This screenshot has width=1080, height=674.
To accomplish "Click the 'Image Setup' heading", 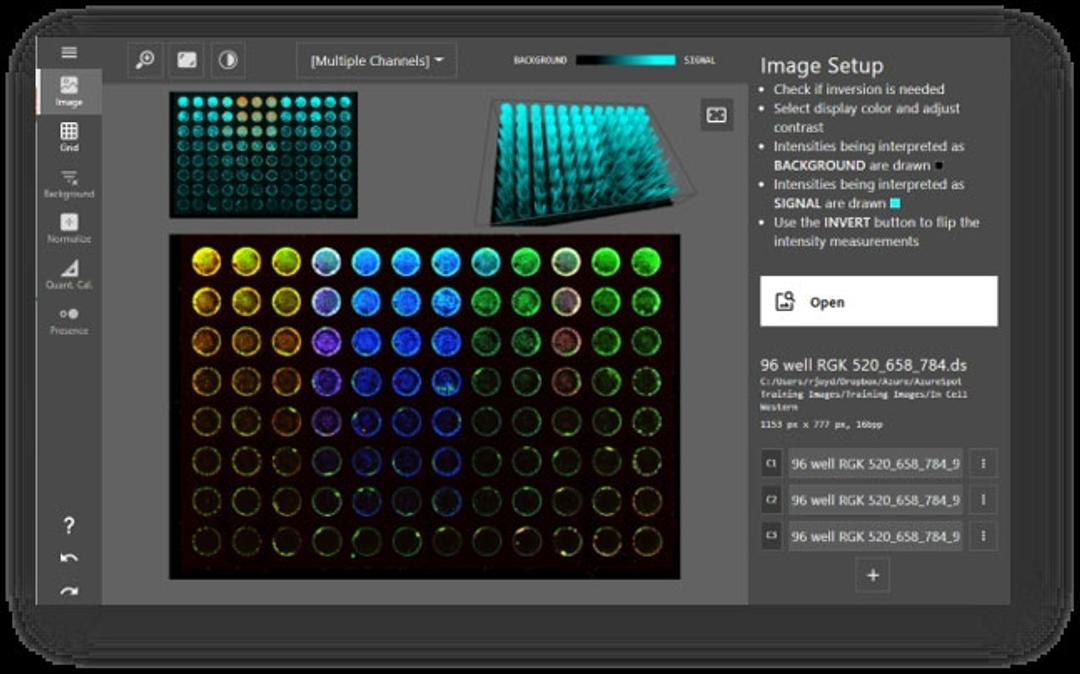I will pos(822,65).
